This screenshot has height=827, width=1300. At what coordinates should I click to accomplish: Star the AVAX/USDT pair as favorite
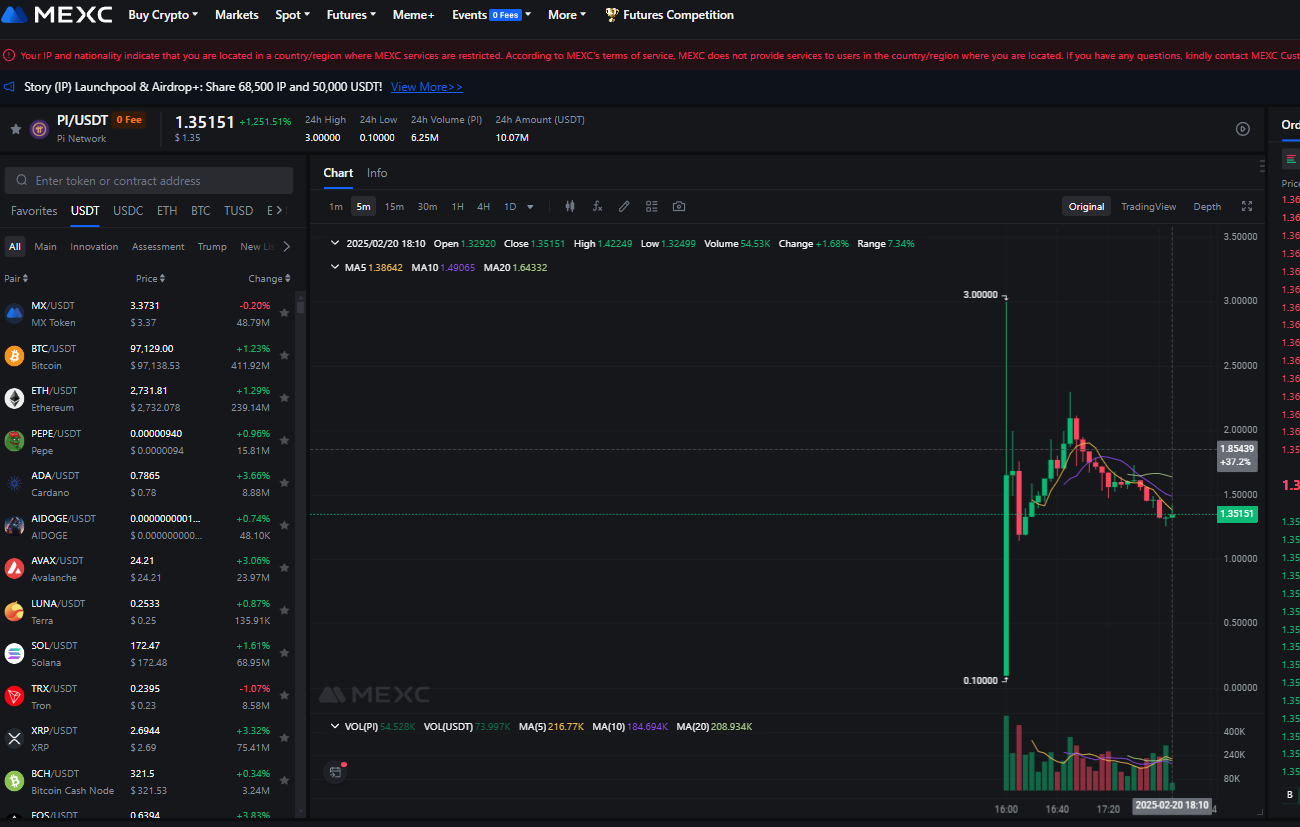tap(284, 568)
